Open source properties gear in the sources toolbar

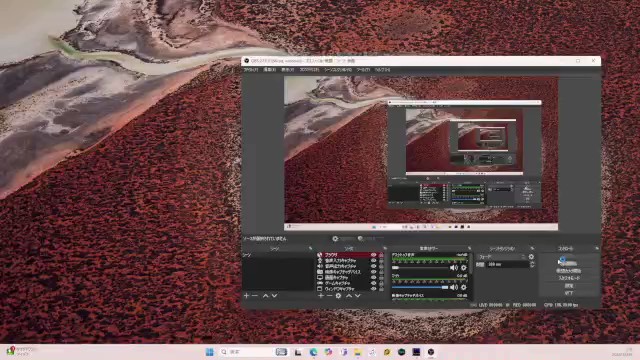click(x=338, y=296)
